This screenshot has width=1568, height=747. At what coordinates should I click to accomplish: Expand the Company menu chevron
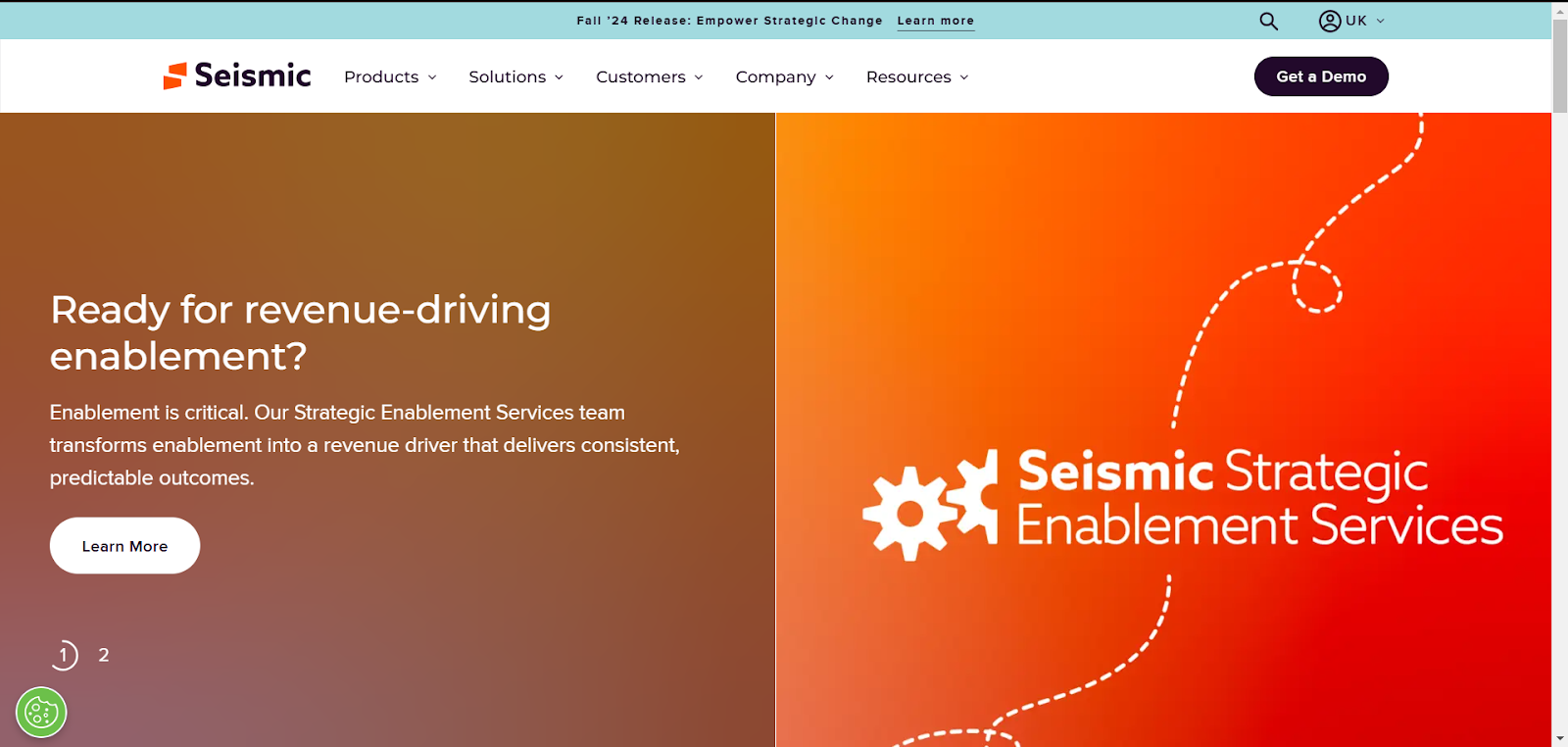tap(829, 77)
